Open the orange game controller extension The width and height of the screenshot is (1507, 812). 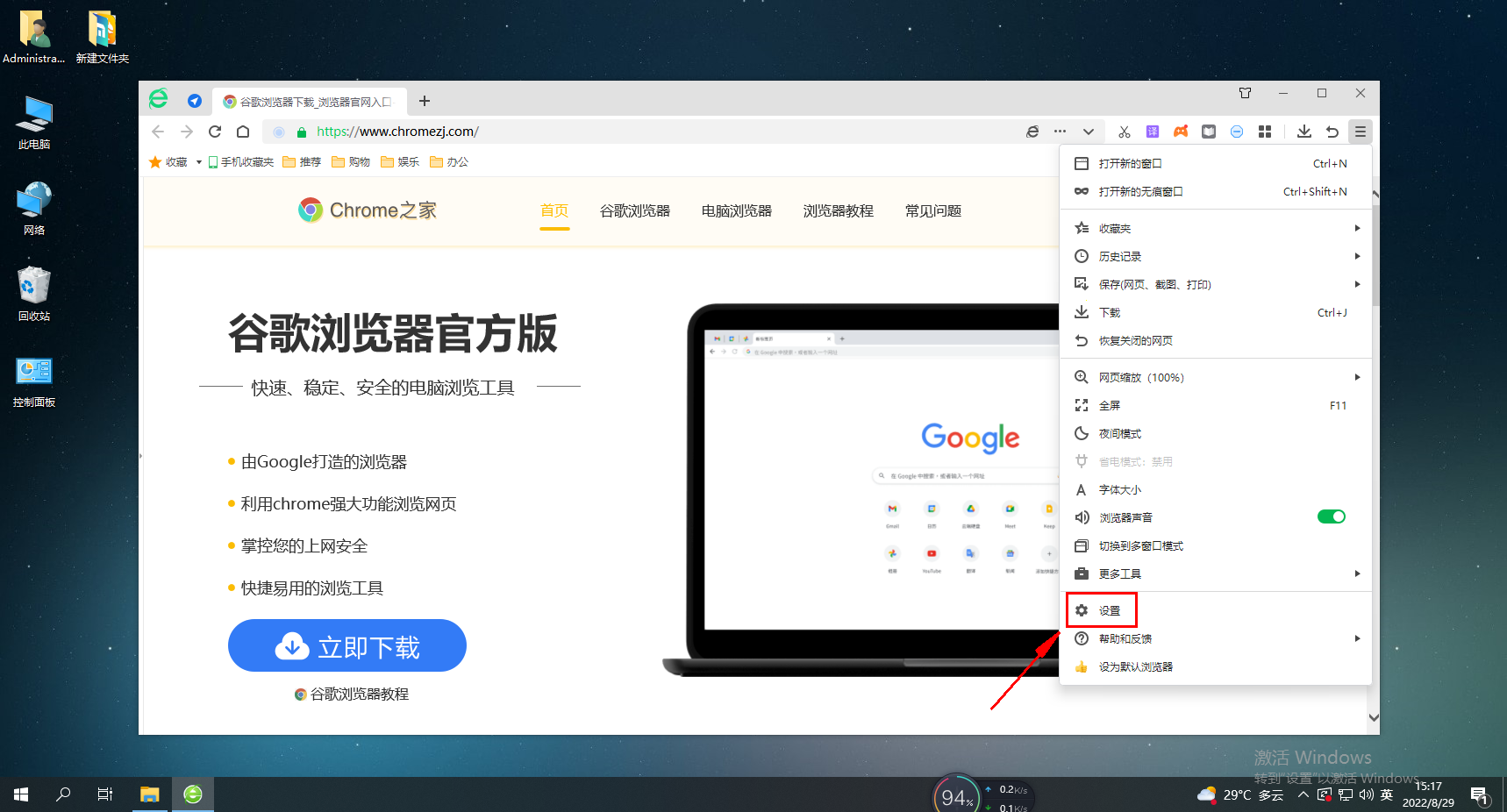click(x=1181, y=132)
